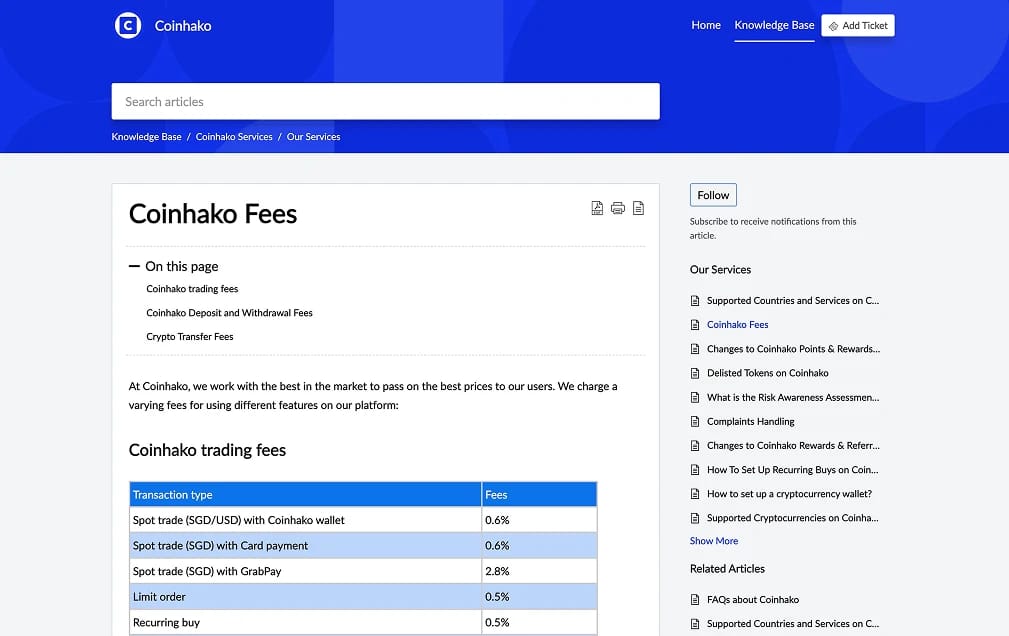
Task: Open Changes to Coinhako Rewards & Referral article
Action: click(793, 445)
